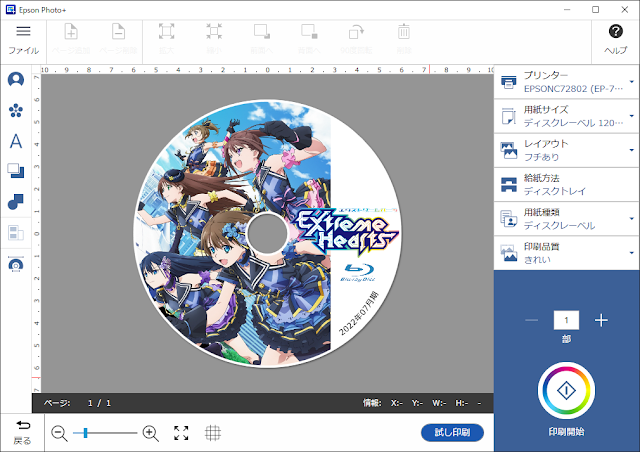640x452 pixels.
Task: Click the copies count field
Action: tap(566, 320)
